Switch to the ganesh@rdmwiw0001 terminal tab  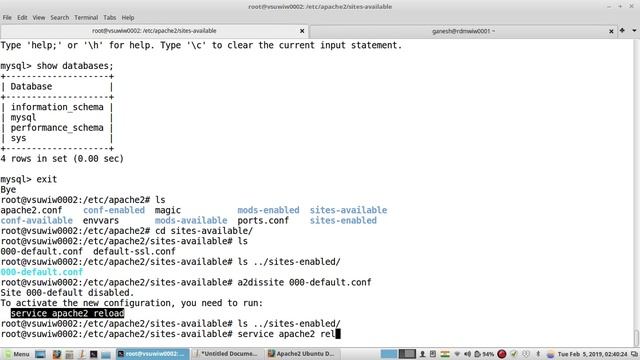pos(463,31)
